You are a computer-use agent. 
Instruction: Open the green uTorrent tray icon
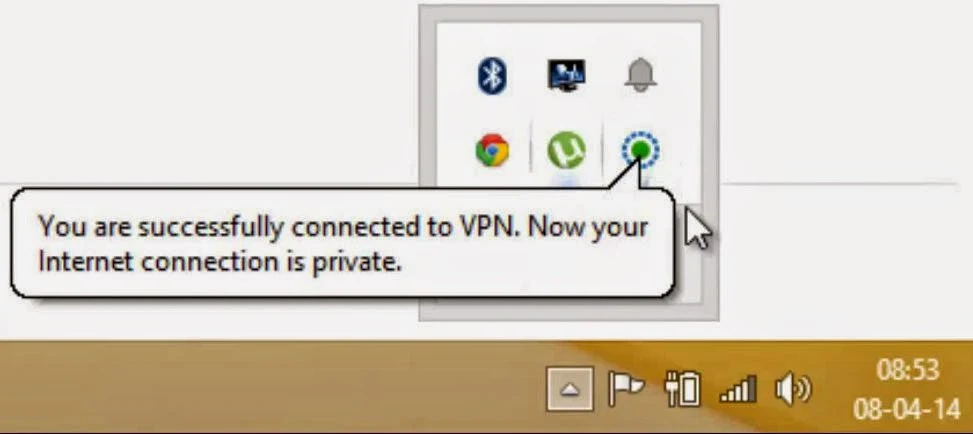coord(566,150)
